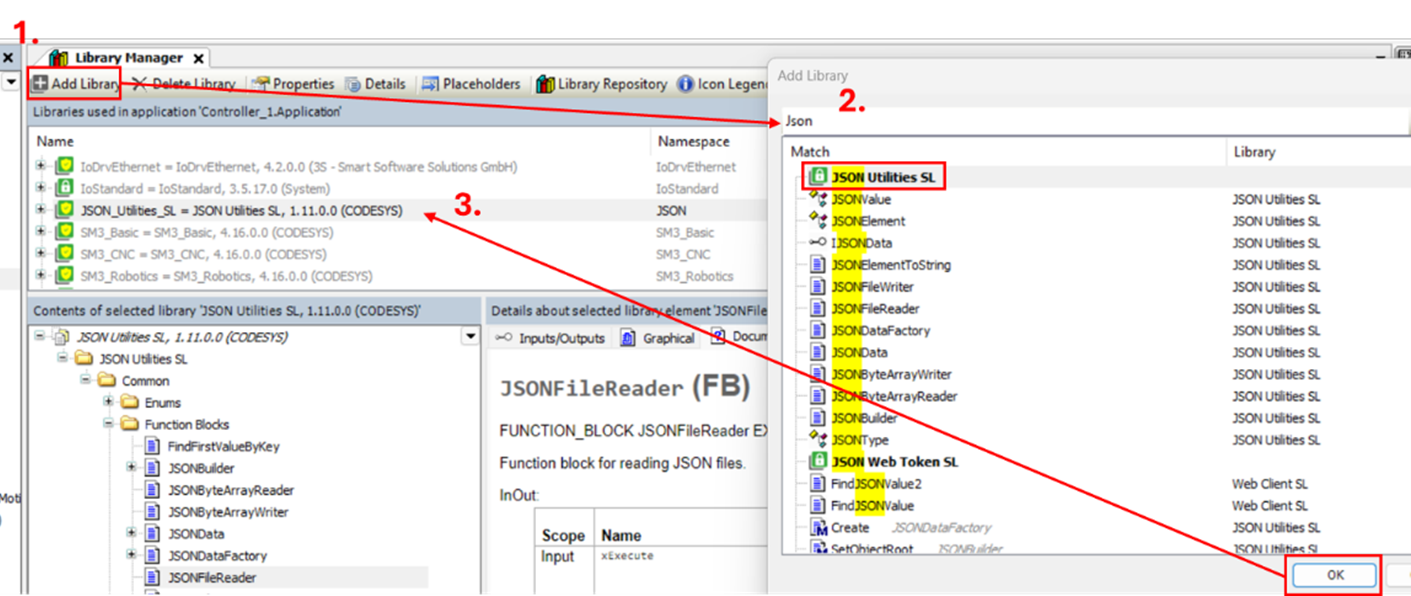Open the Placeholders dialog
This screenshot has height=596, width=1411.
(430, 84)
